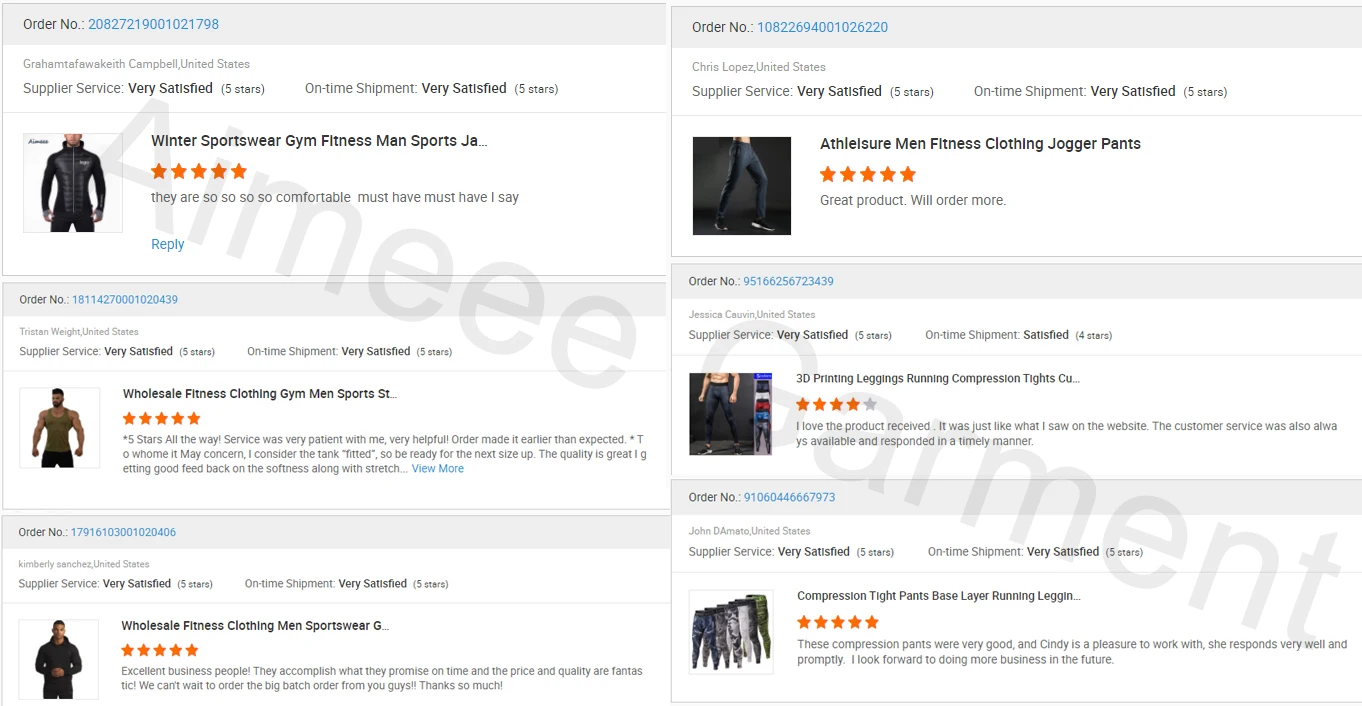The image size is (1362, 706).
Task: Click Reply under the sports jacket review
Action: [167, 244]
